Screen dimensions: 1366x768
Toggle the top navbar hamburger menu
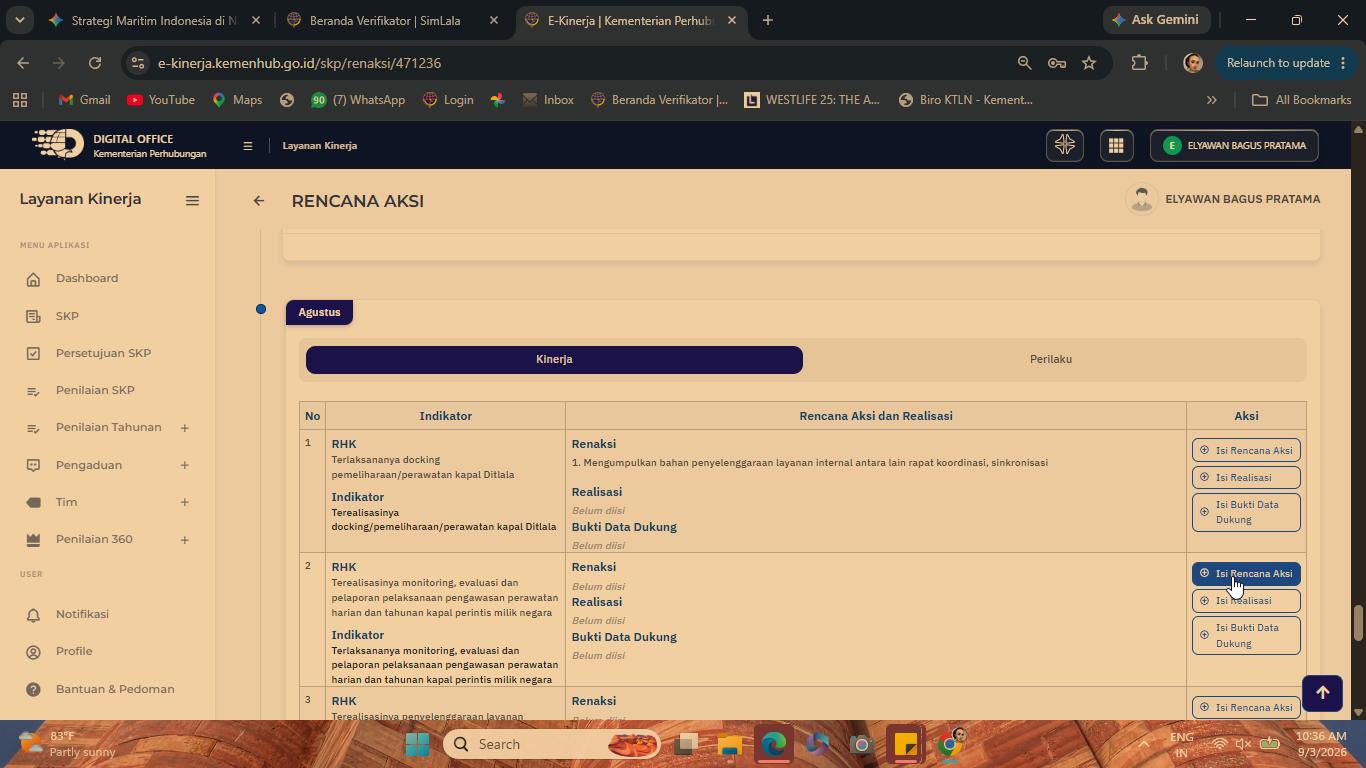(247, 146)
